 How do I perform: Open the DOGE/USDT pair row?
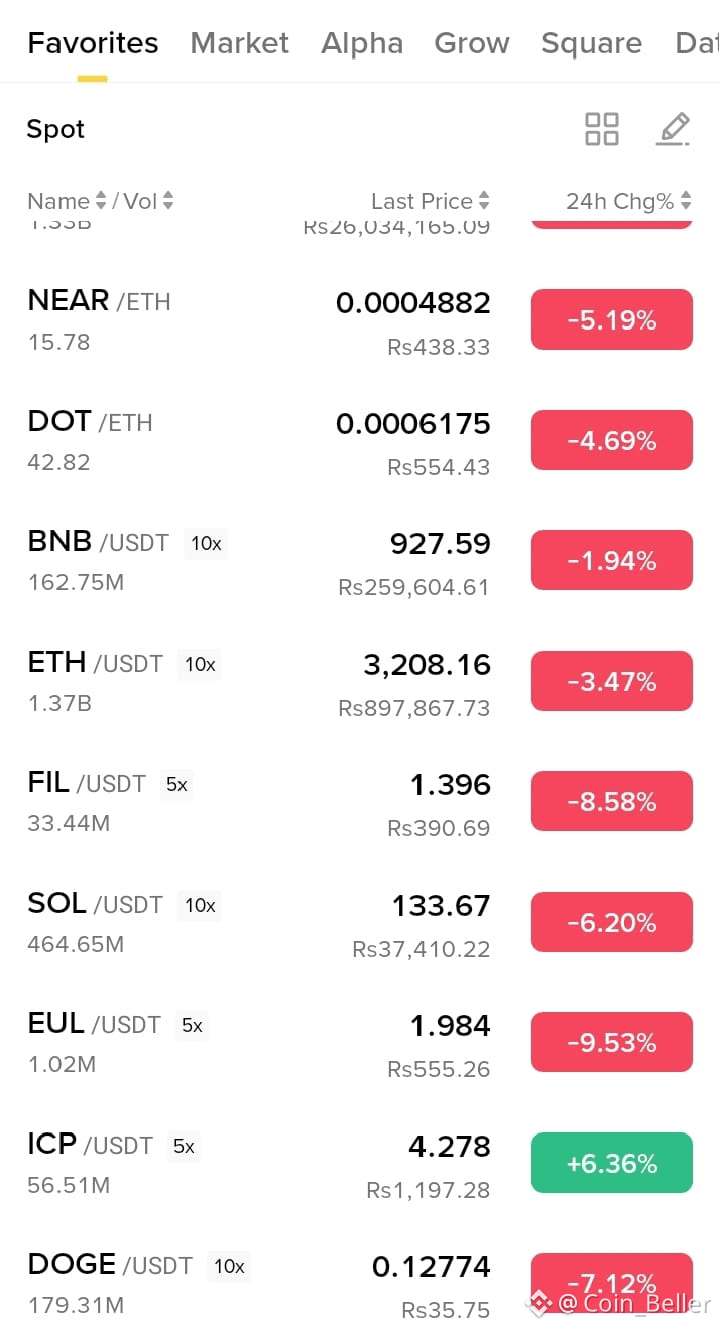359,1284
